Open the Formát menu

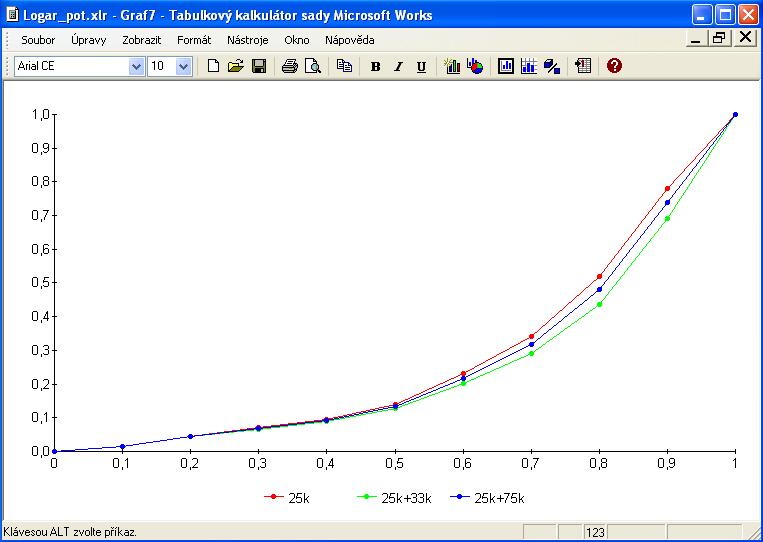click(x=194, y=40)
